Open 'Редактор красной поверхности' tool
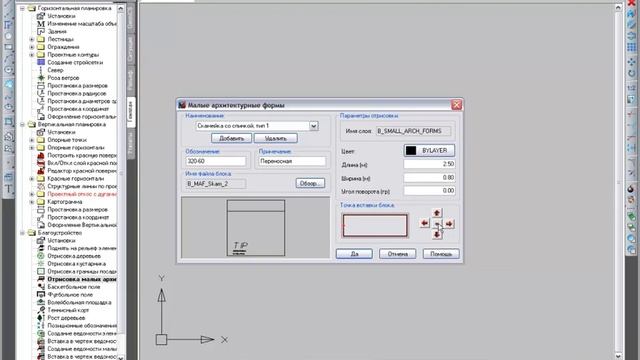The image size is (640, 360). 82,171
